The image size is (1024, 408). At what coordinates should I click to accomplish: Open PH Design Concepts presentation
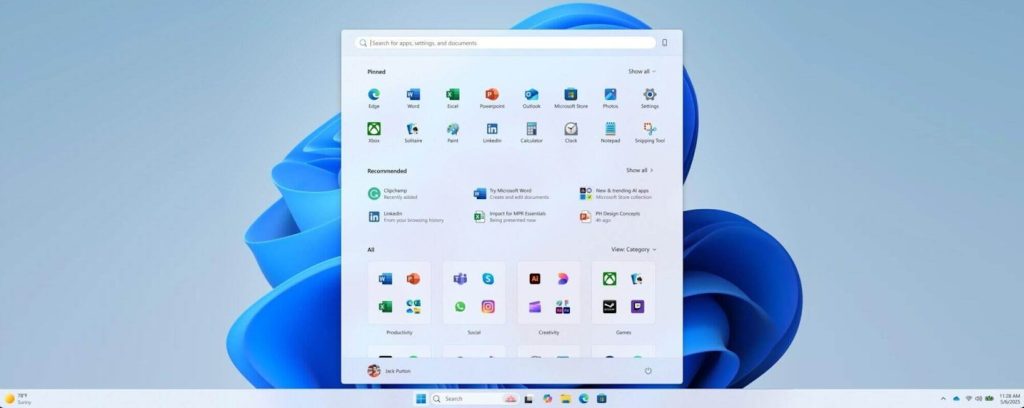610,217
